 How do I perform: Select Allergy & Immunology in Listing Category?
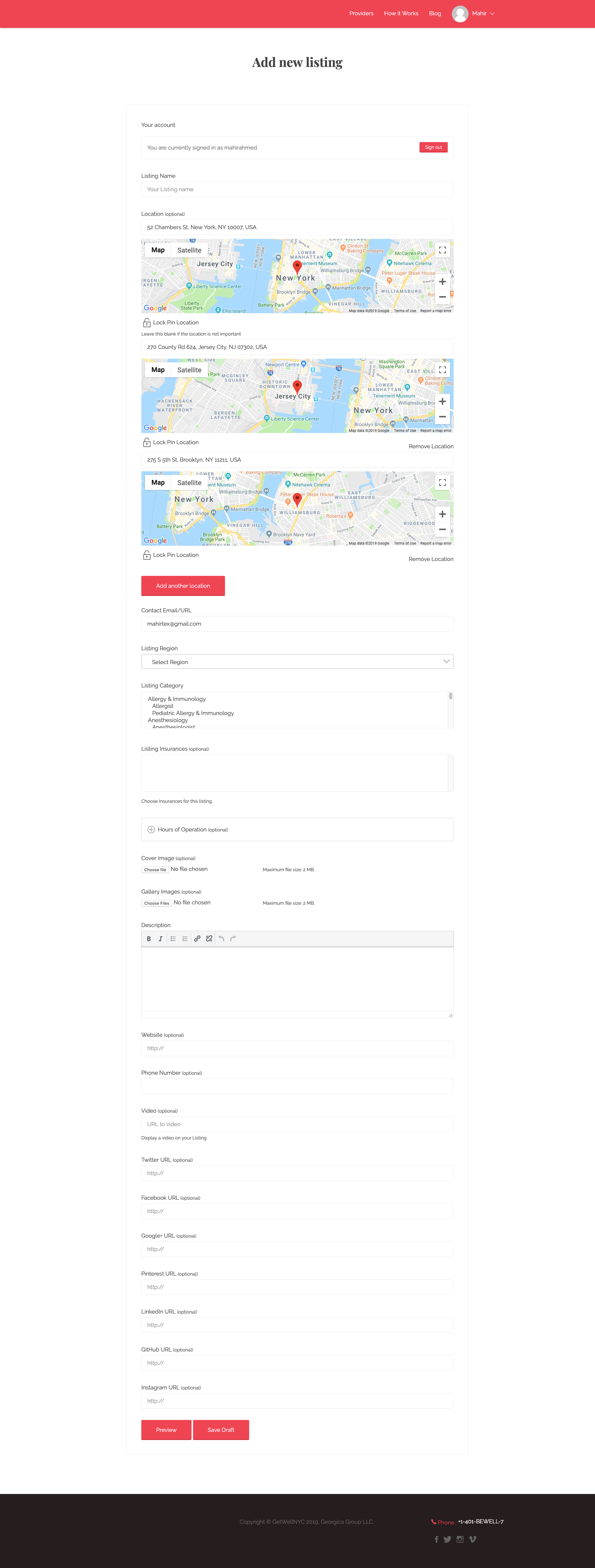pos(176,699)
